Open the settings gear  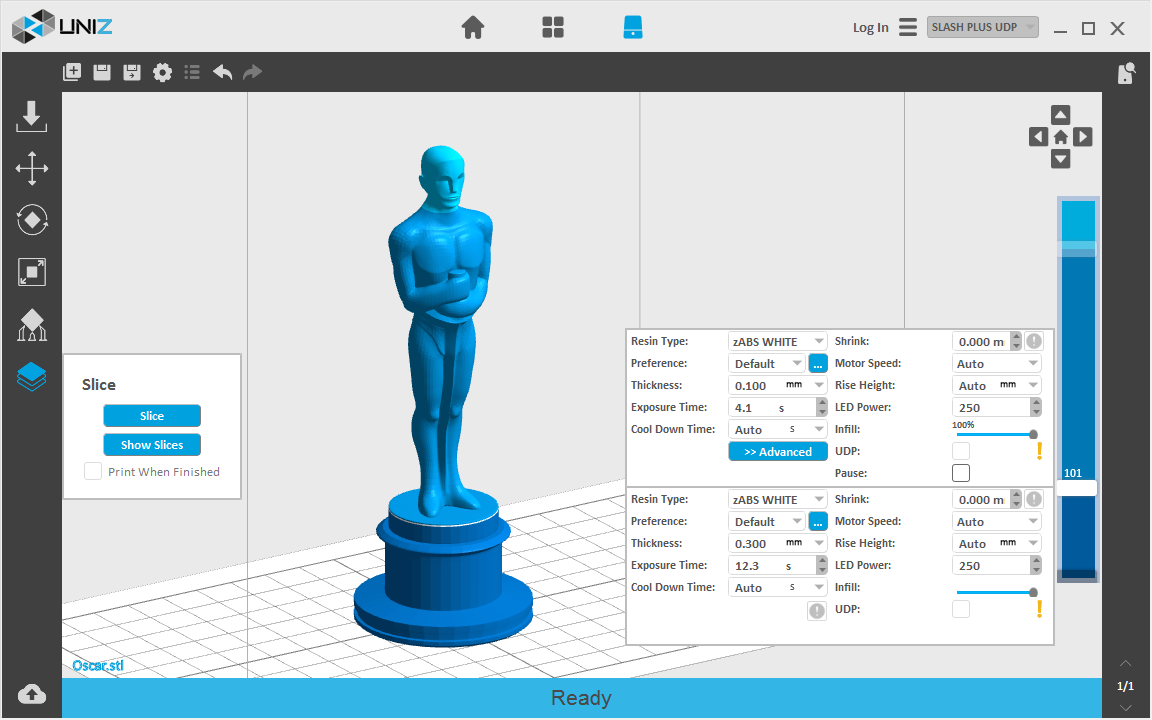(x=162, y=72)
